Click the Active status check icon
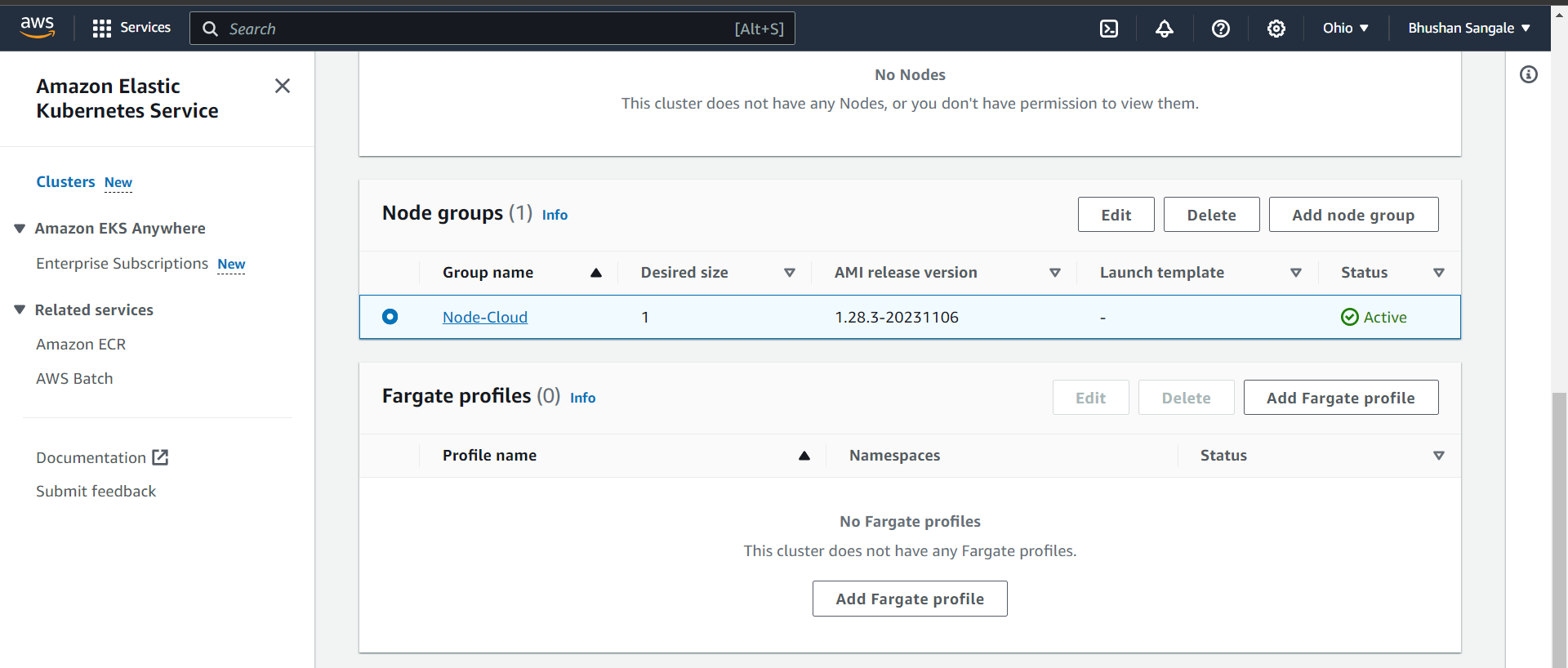Image resolution: width=1568 pixels, height=668 pixels. click(1350, 317)
